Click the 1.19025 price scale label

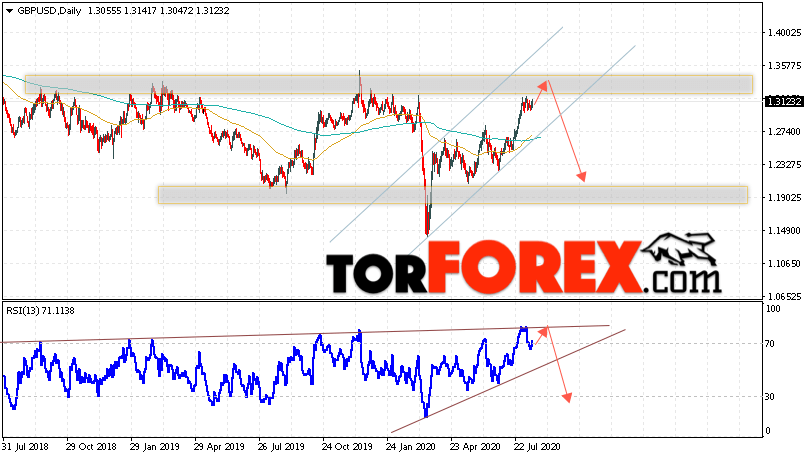784,197
